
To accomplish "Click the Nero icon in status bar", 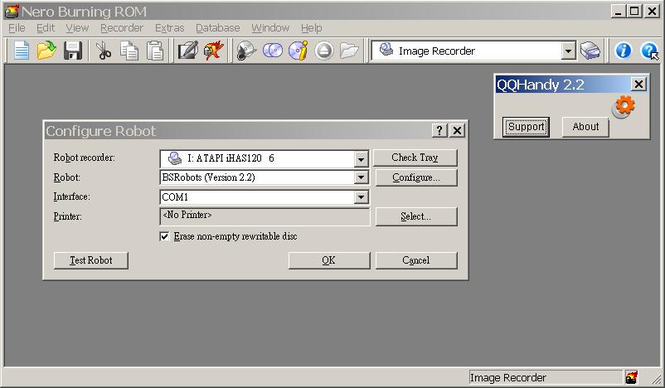I will coord(631,377).
